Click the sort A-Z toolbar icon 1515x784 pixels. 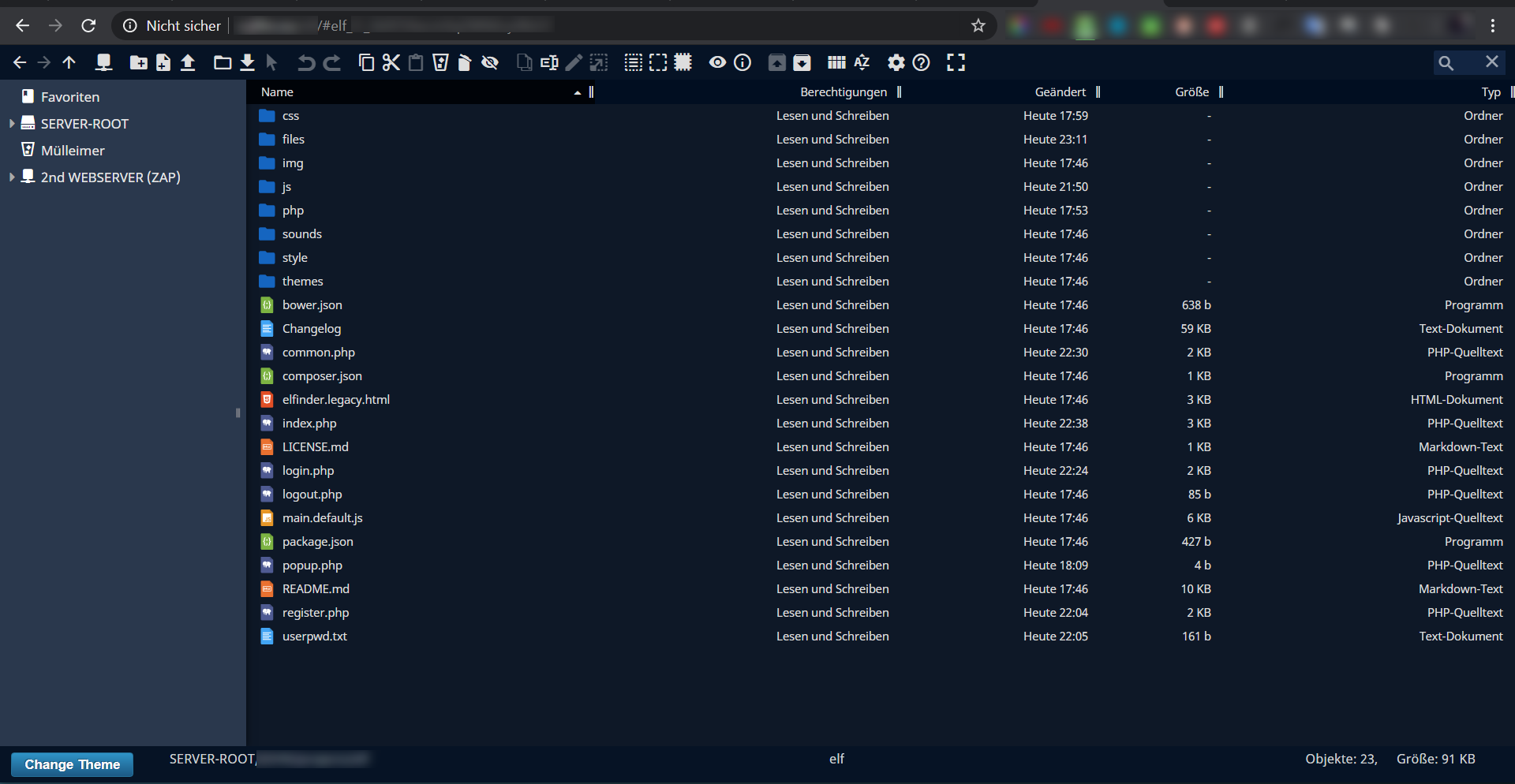click(x=862, y=62)
